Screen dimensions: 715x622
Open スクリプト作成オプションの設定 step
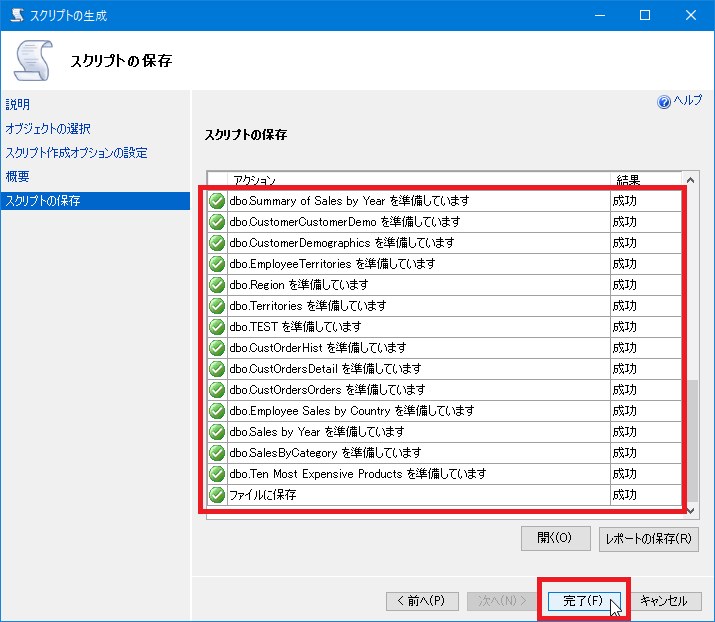[76, 153]
